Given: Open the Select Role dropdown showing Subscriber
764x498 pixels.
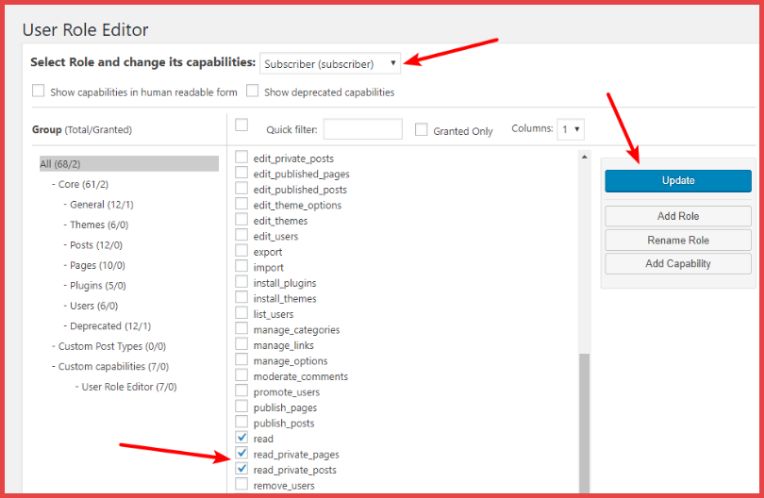Looking at the screenshot, I should (330, 63).
